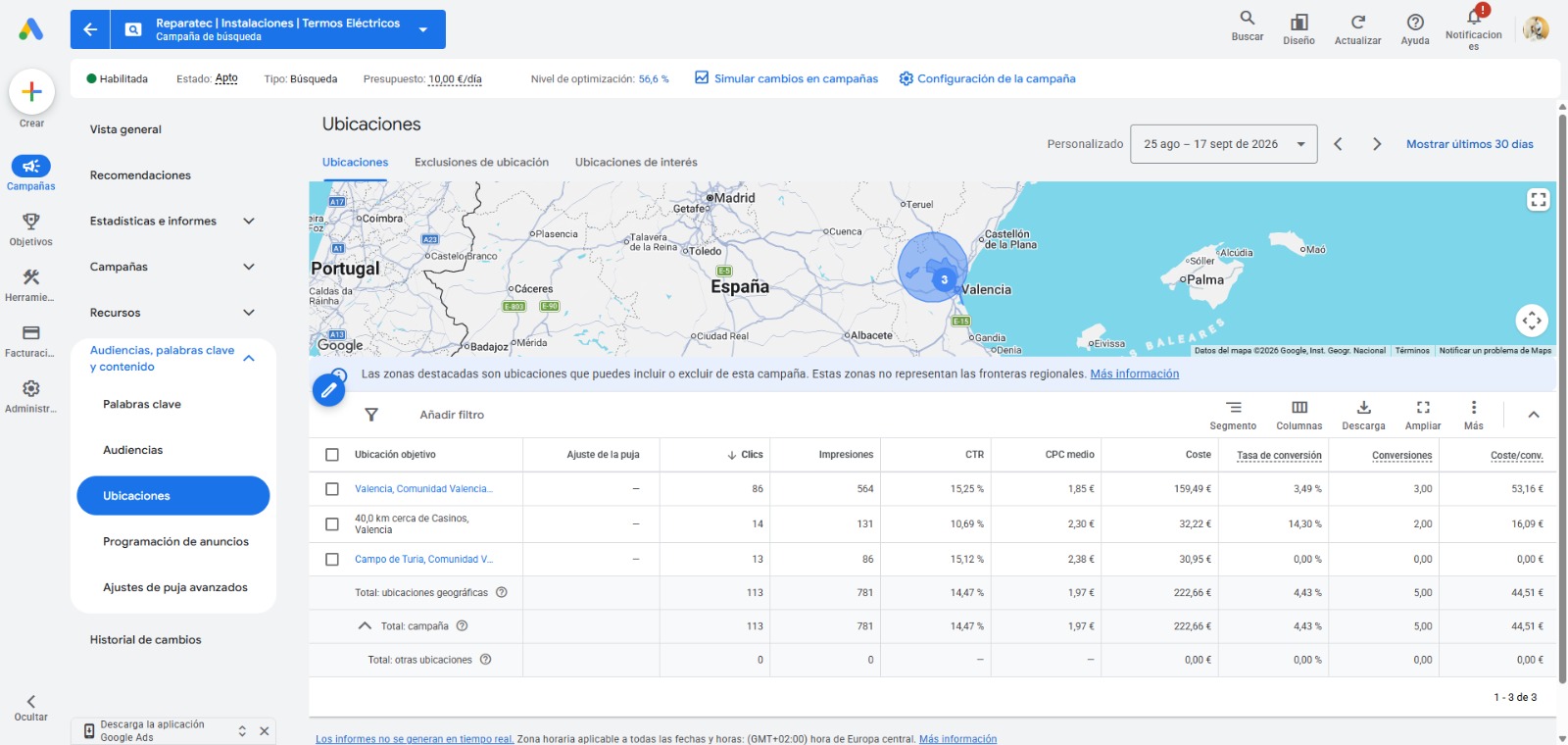The image size is (1568, 745).
Task: Expand the Campañas sidebar section
Action: [249, 267]
